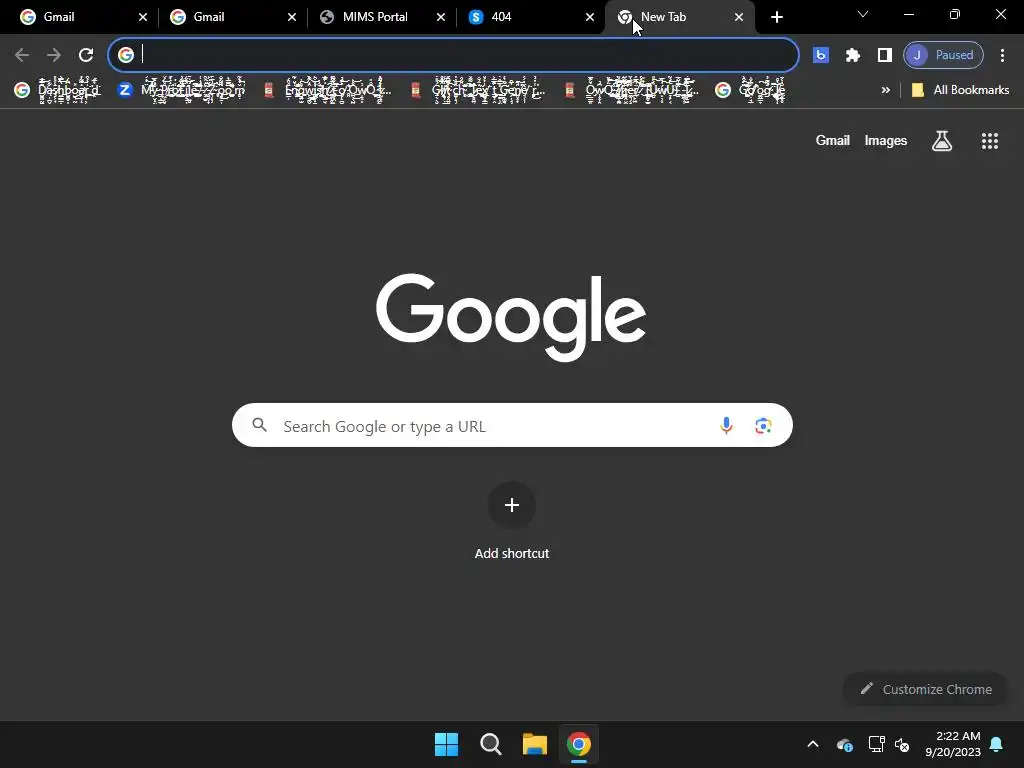Open File Explorer from taskbar
The height and width of the screenshot is (768, 1024).
click(x=534, y=744)
